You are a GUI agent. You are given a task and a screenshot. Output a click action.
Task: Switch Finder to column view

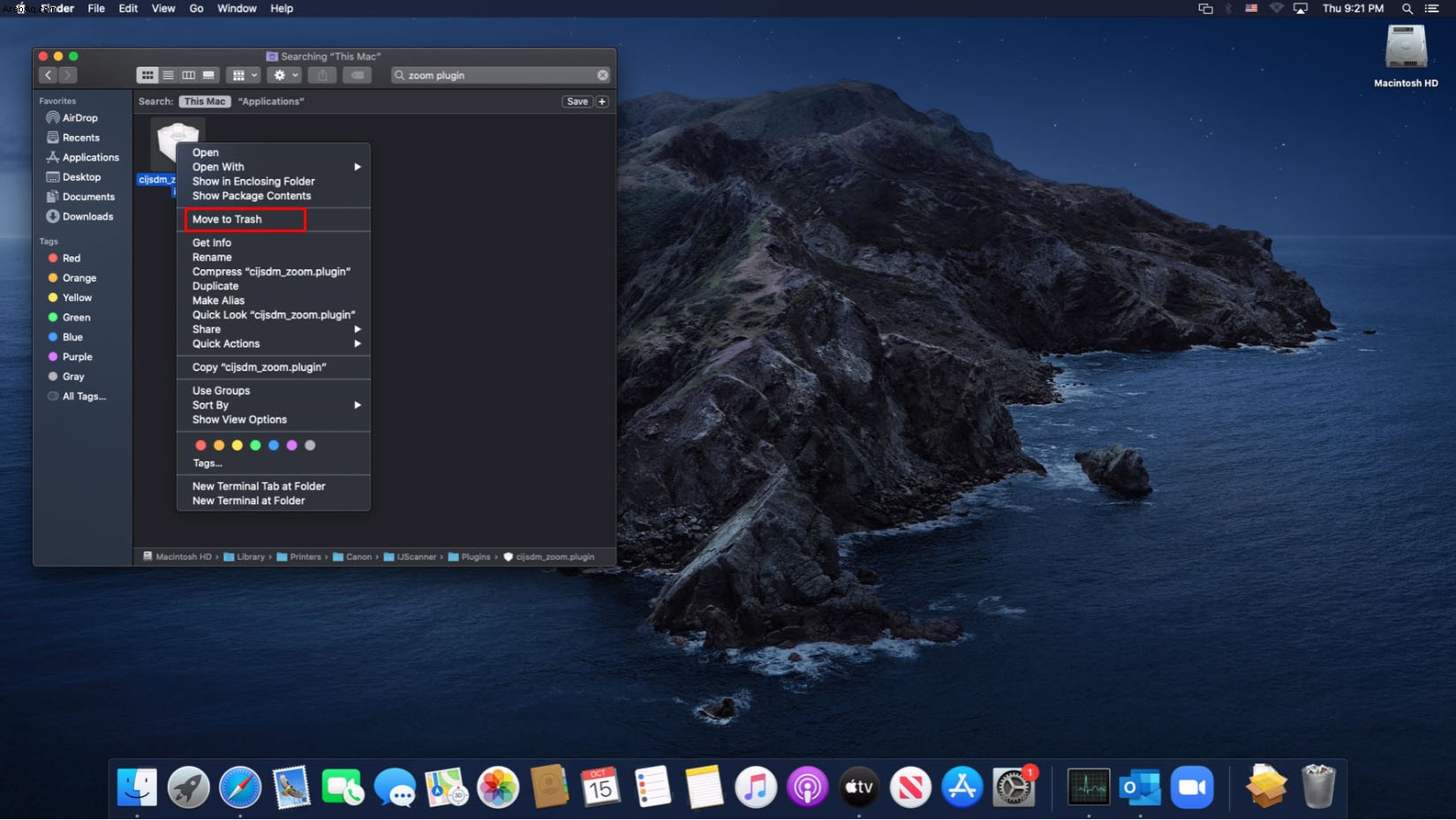click(188, 75)
